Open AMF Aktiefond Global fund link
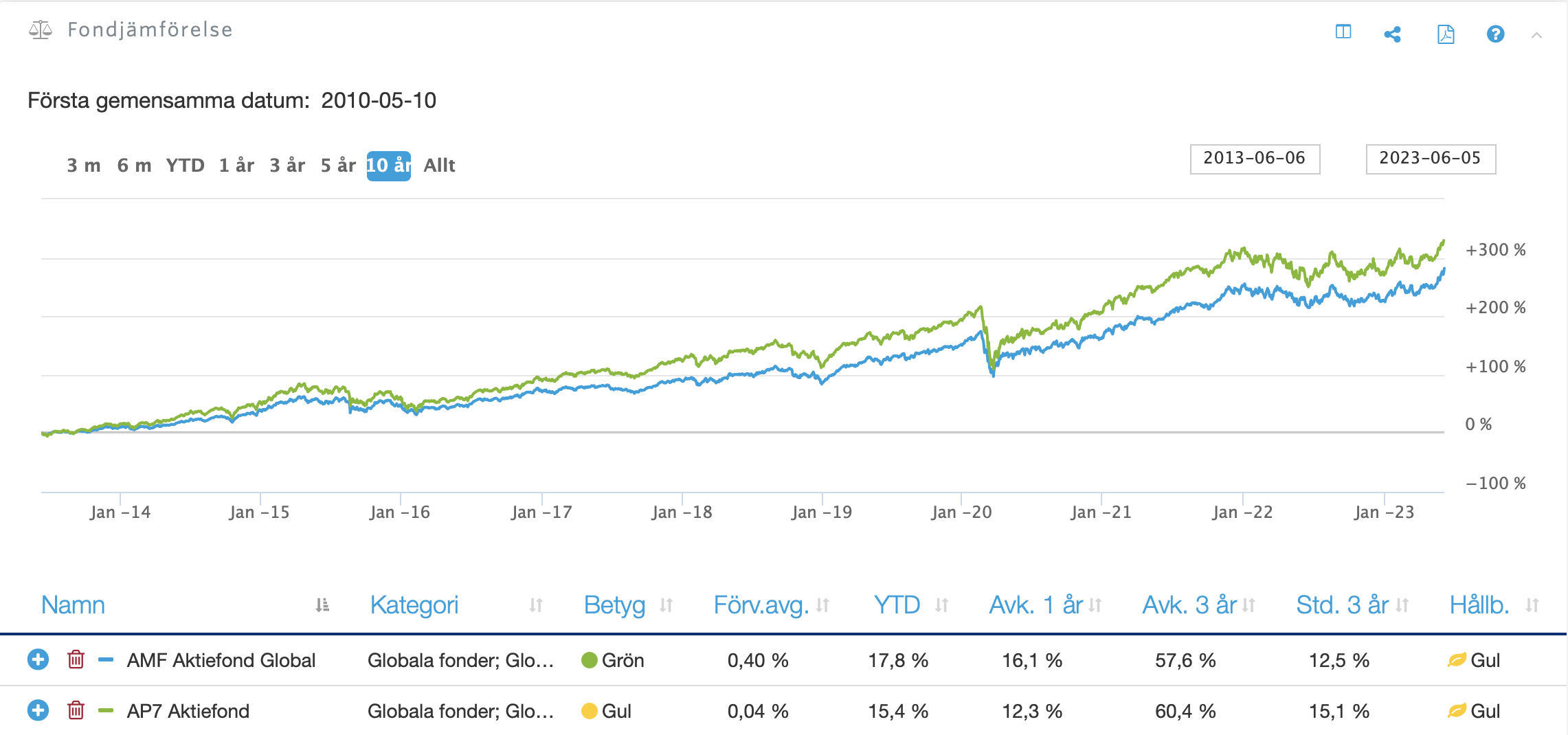The image size is (1568, 735). (x=221, y=660)
